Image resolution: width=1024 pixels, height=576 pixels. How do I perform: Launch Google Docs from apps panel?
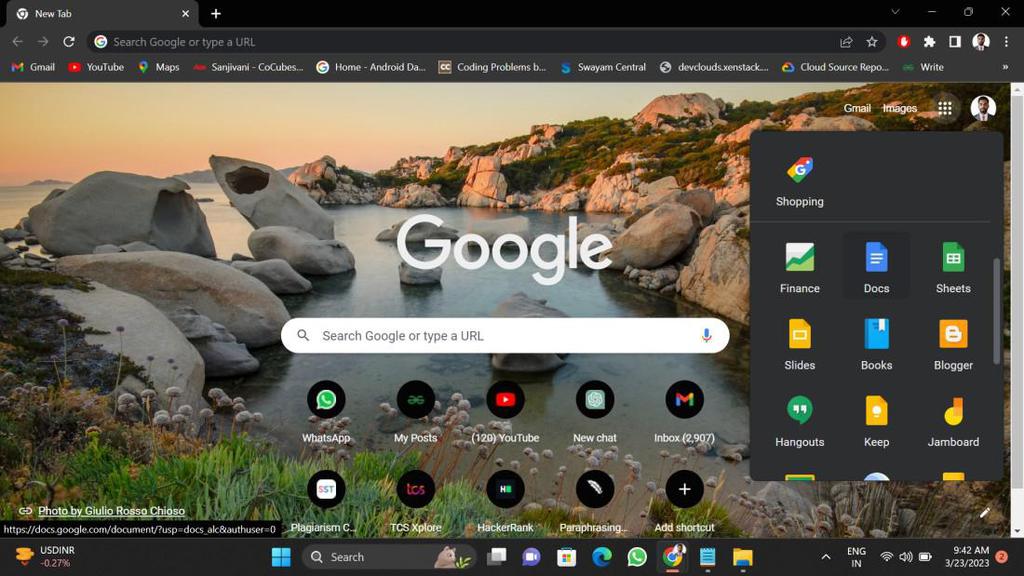pos(876,268)
